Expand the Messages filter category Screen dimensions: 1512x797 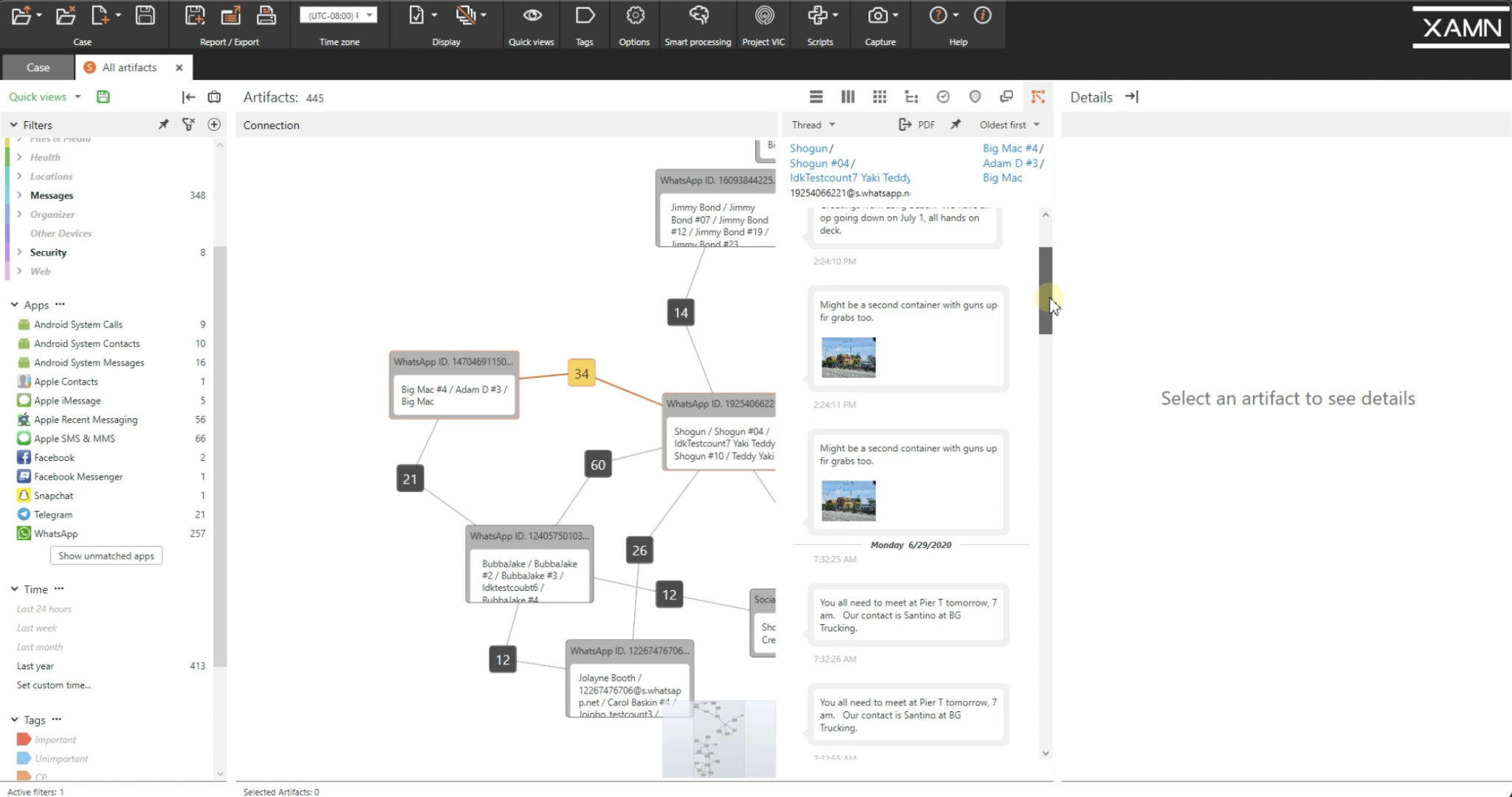click(20, 195)
